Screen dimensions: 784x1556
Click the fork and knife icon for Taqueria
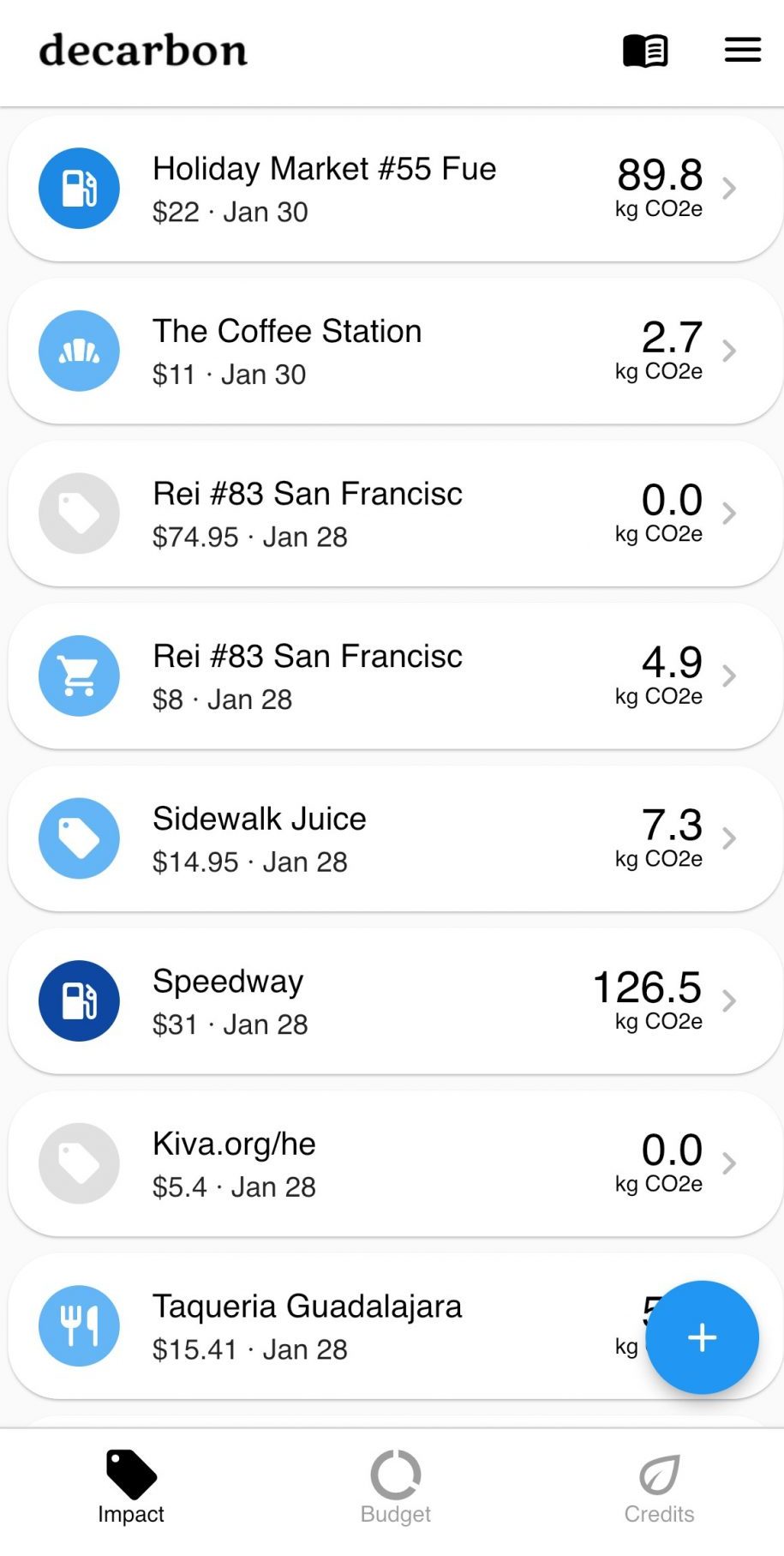[x=79, y=1325]
